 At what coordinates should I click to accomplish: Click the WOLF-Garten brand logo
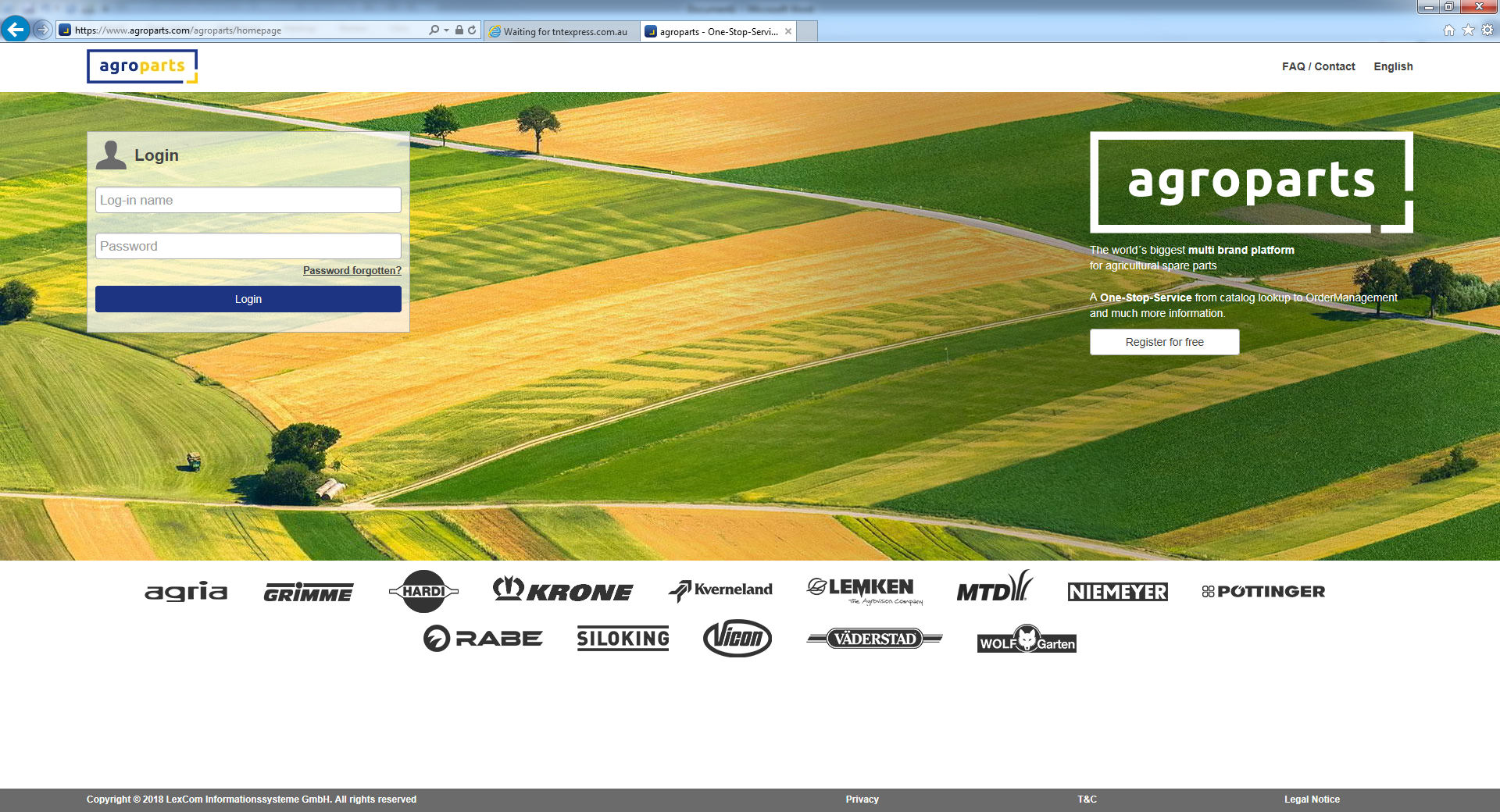point(1027,639)
